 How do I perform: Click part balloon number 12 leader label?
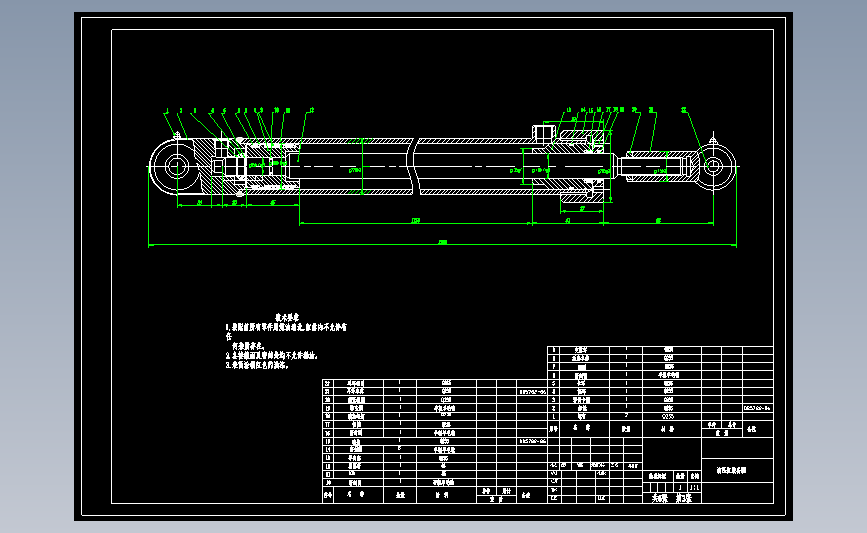coord(311,111)
